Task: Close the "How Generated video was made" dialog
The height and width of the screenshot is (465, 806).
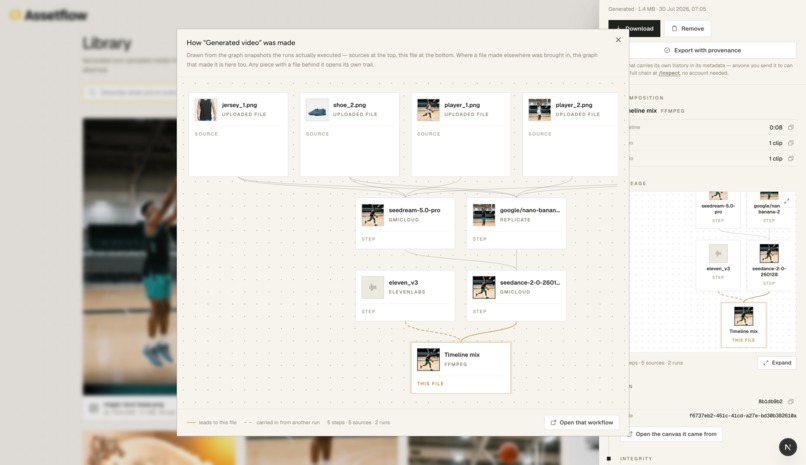Action: click(618, 40)
